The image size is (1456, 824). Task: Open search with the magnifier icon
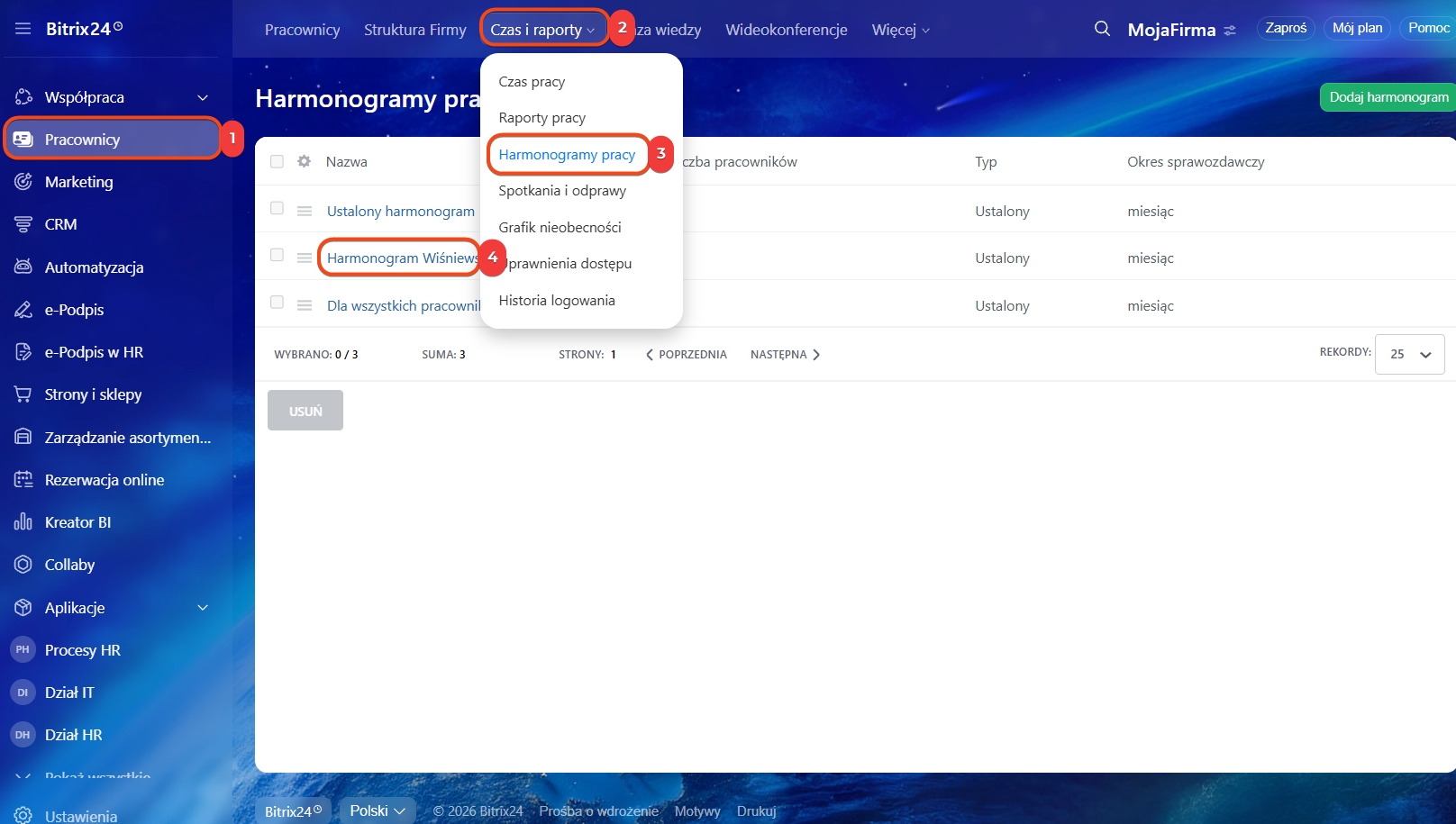1102,29
